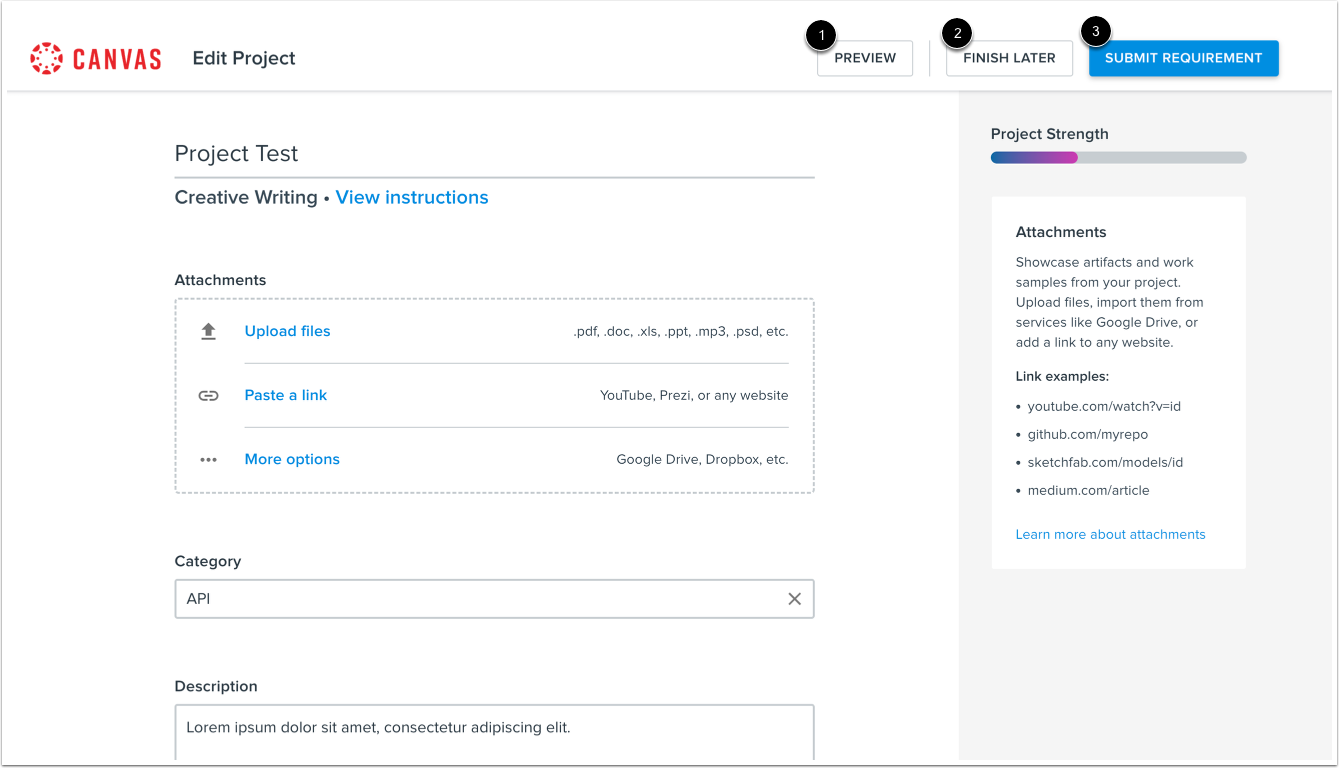Viewport: 1339px width, 768px height.
Task: Click the number 2 annotation badge
Action: click(x=958, y=34)
